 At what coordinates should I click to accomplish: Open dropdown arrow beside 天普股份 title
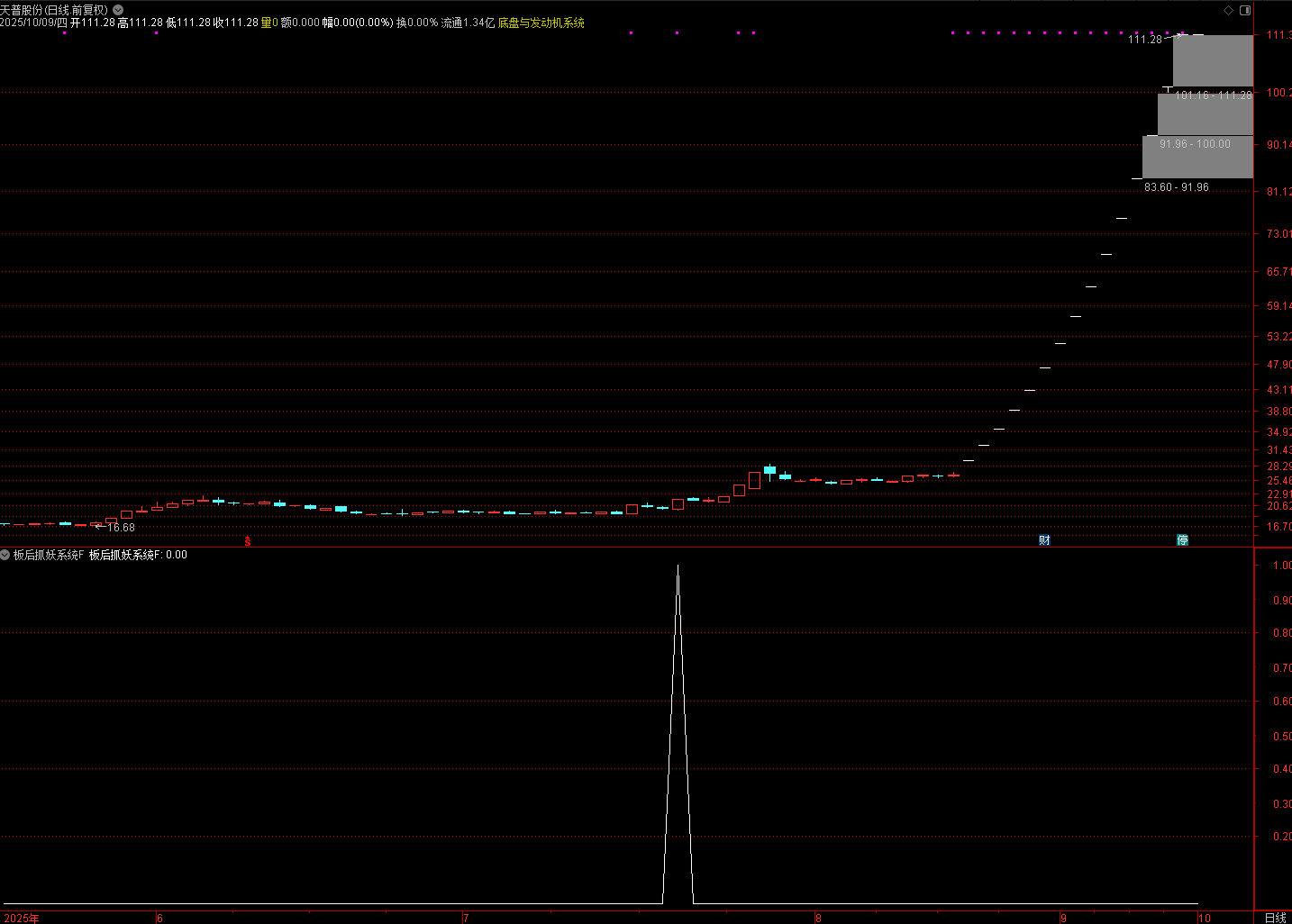coord(118,10)
